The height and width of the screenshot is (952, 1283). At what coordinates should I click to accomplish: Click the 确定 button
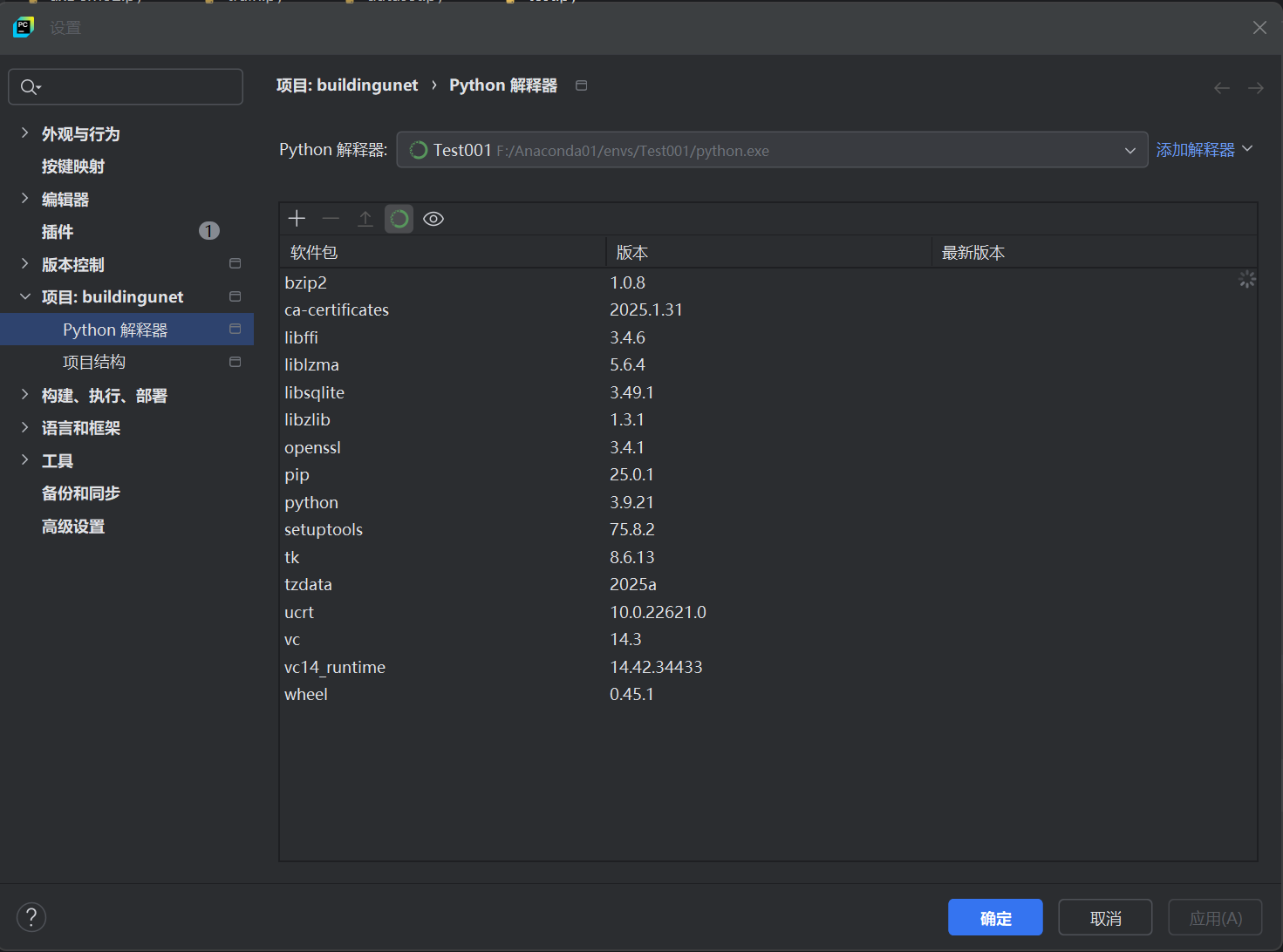pyautogui.click(x=995, y=917)
